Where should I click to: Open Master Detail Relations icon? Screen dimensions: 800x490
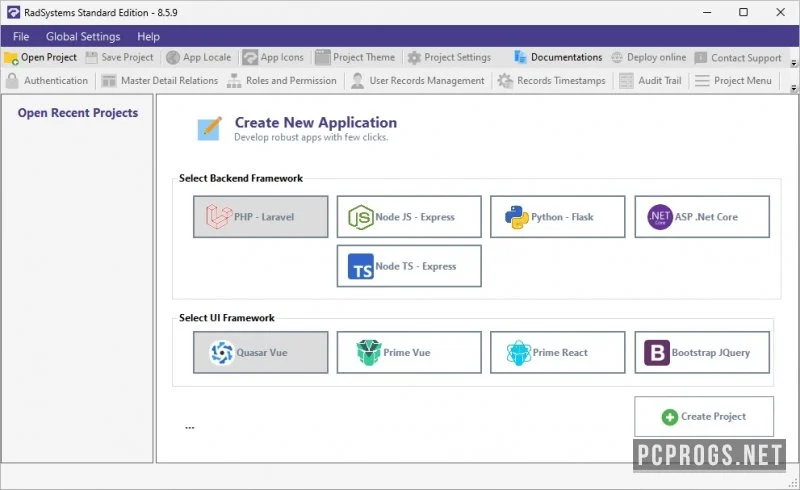pos(109,81)
